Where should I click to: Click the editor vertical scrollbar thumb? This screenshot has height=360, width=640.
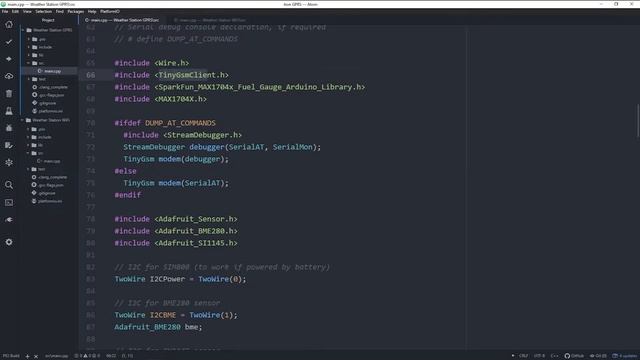638,121
